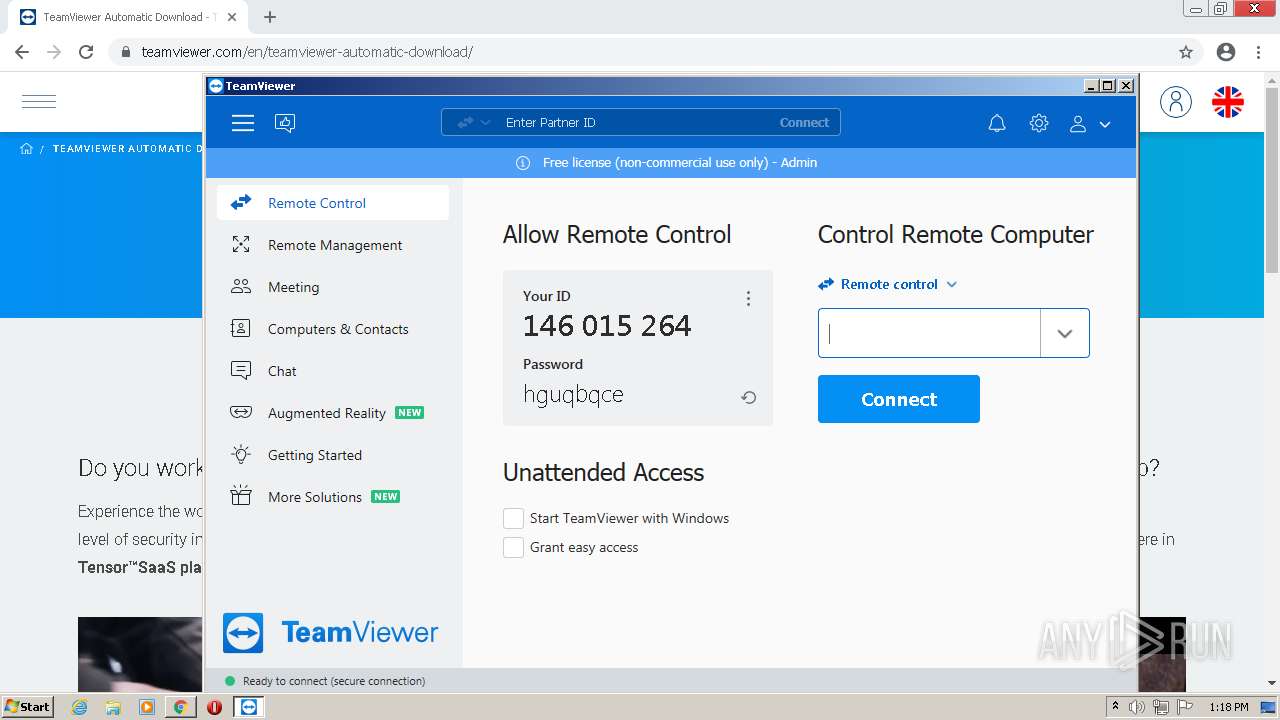Open the Windows Start menu

(27, 707)
